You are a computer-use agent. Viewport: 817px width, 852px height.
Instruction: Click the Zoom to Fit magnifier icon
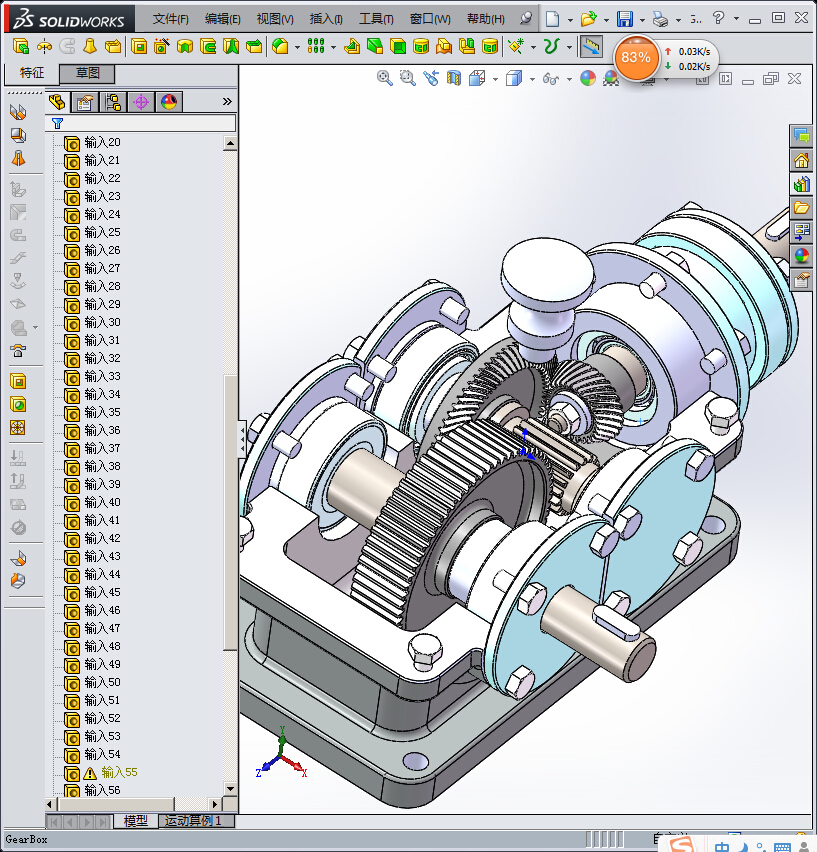(385, 78)
